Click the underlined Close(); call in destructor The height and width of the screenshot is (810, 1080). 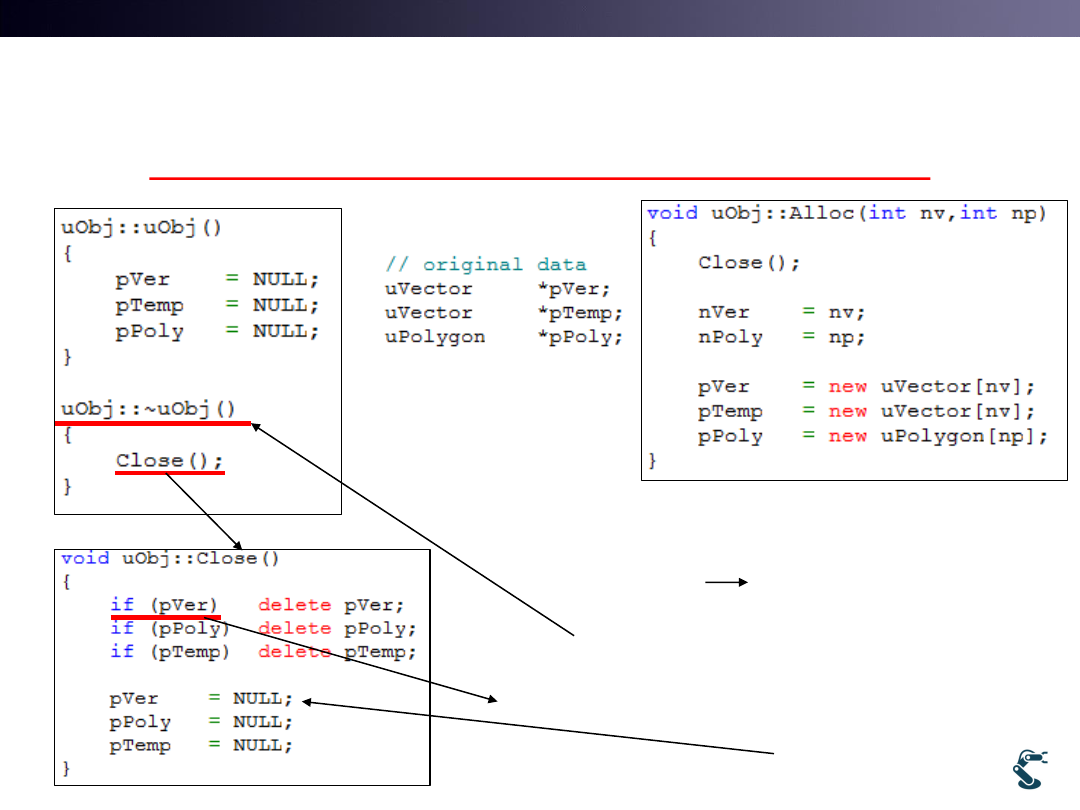(169, 461)
